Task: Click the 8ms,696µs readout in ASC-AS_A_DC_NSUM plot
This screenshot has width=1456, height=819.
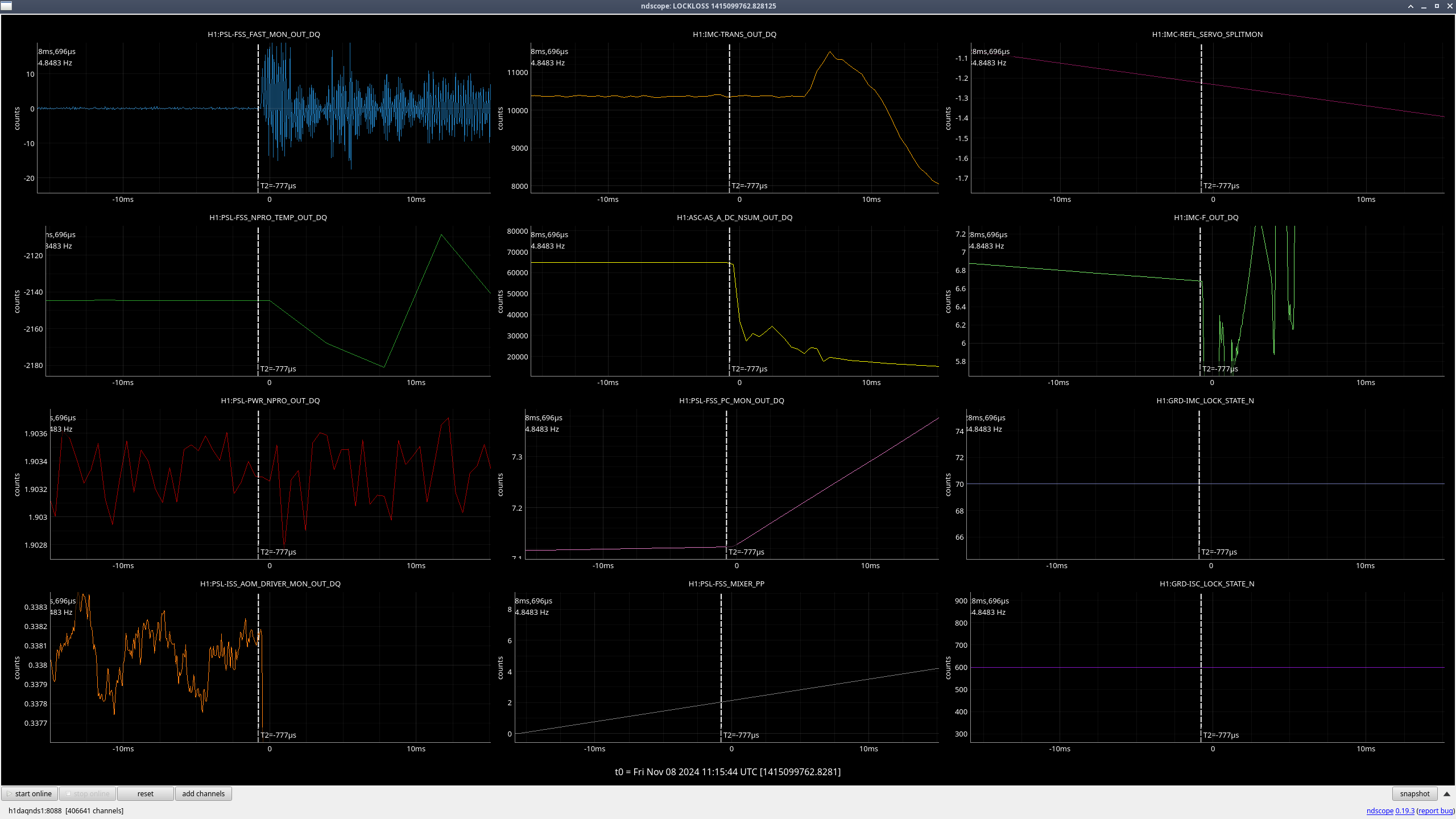Action: (549, 234)
